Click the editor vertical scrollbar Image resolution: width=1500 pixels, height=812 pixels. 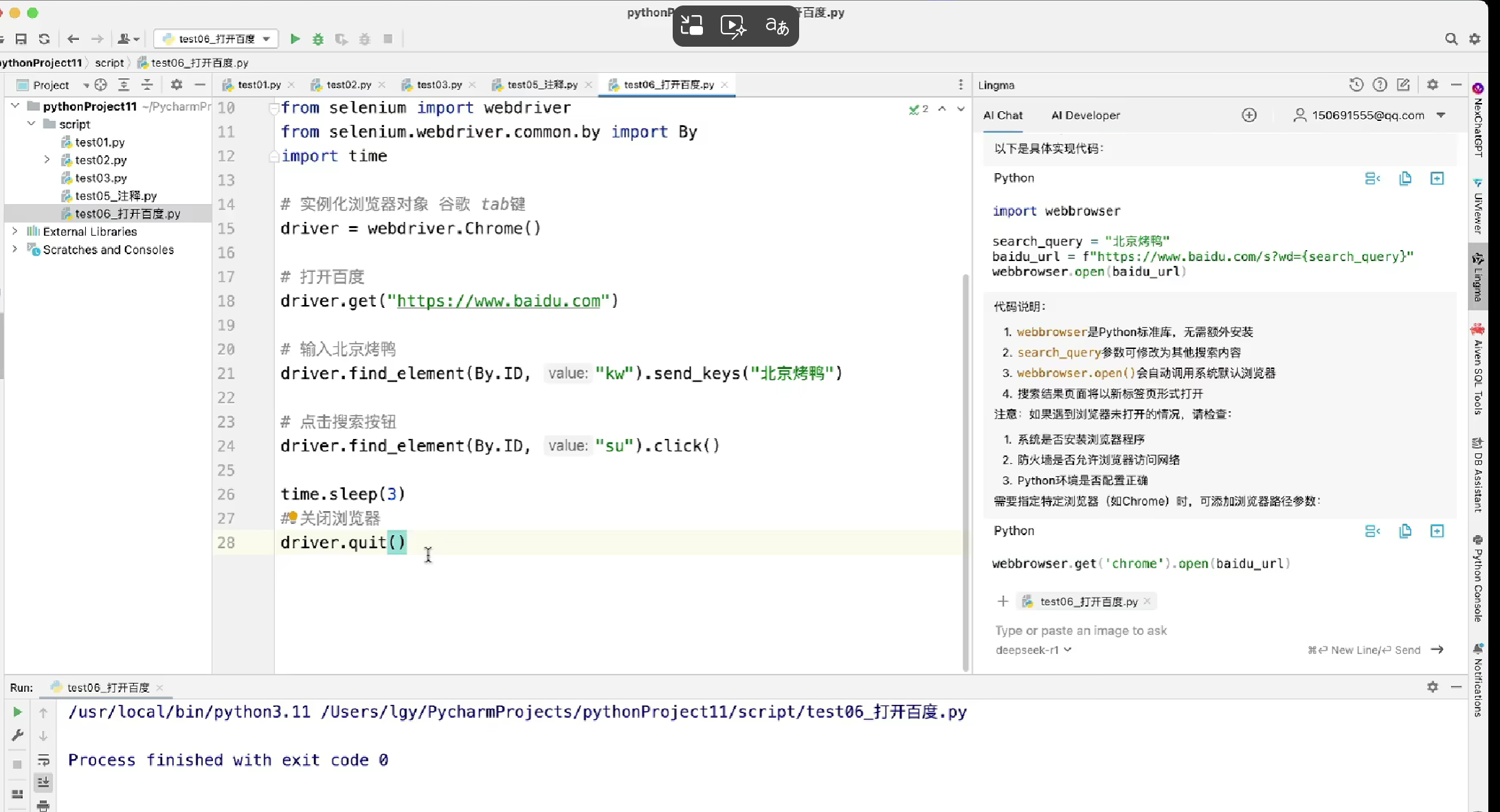(x=965, y=472)
